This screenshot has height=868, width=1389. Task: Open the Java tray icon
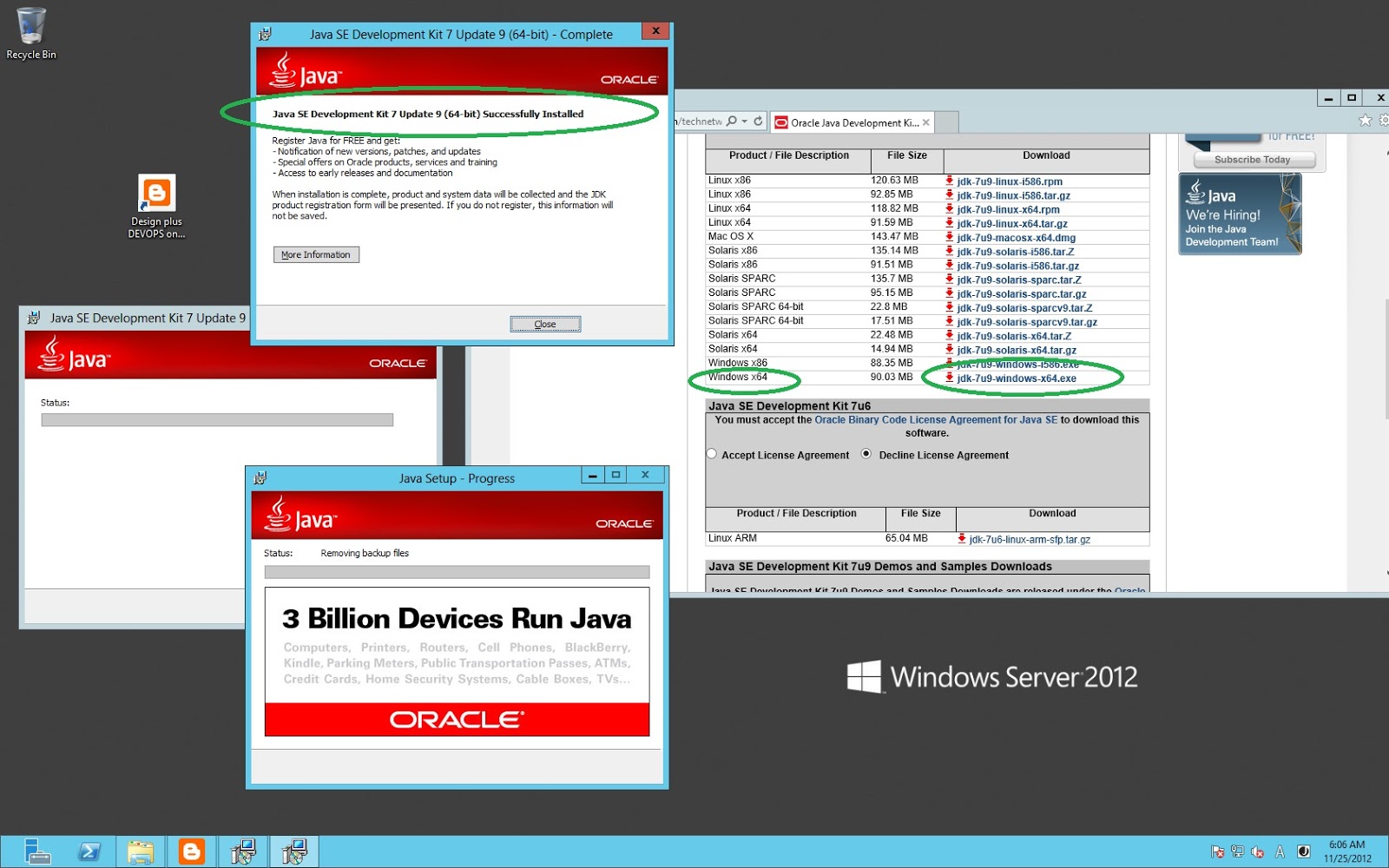pyautogui.click(x=1303, y=852)
